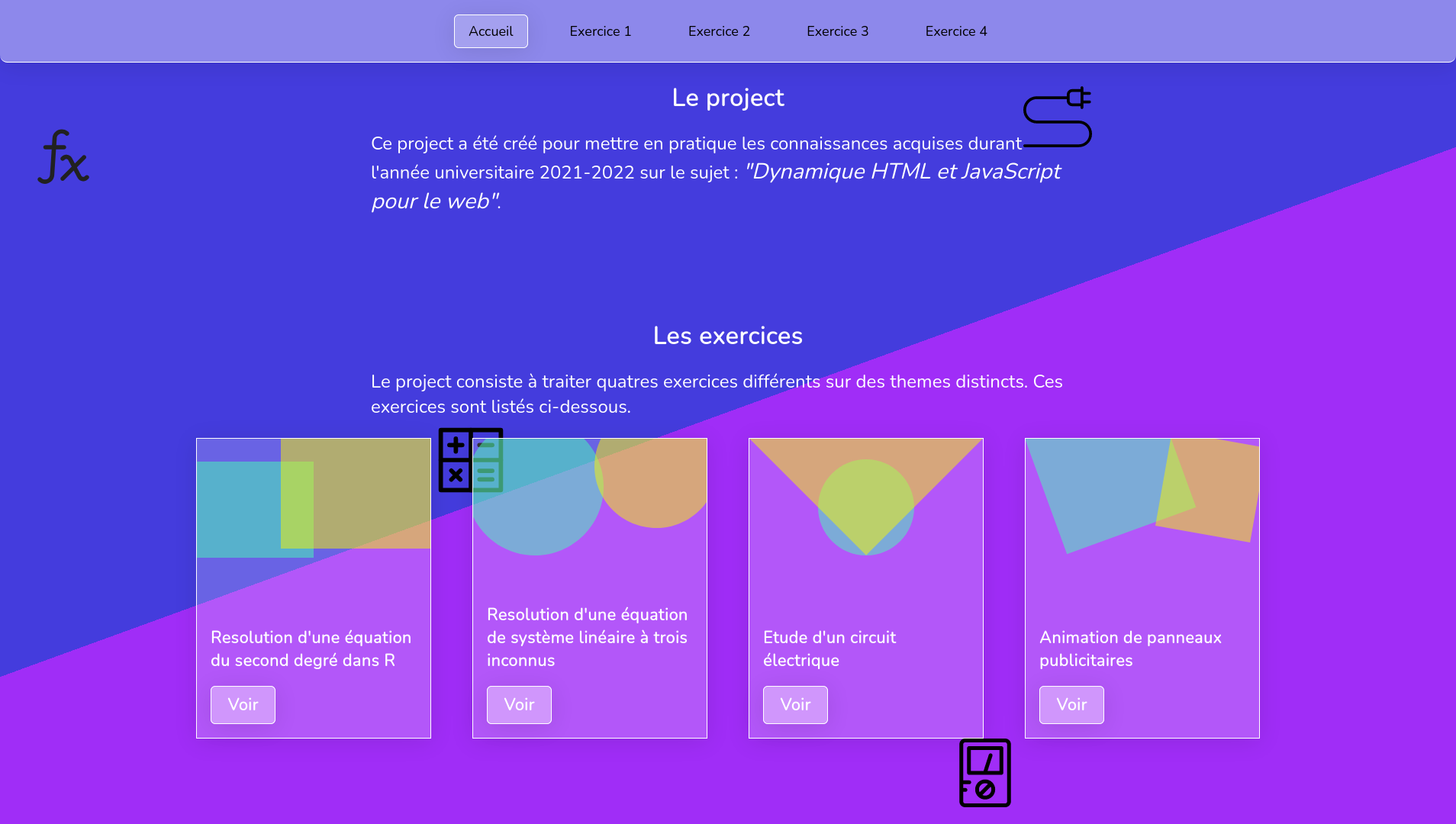1456x824 pixels.
Task: Click the triangle and circle card image
Action: coord(866,497)
